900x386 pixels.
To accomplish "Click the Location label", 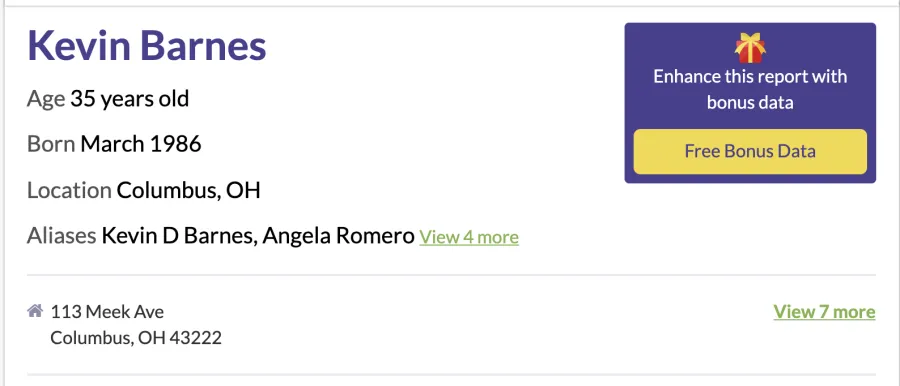I will coord(69,190).
